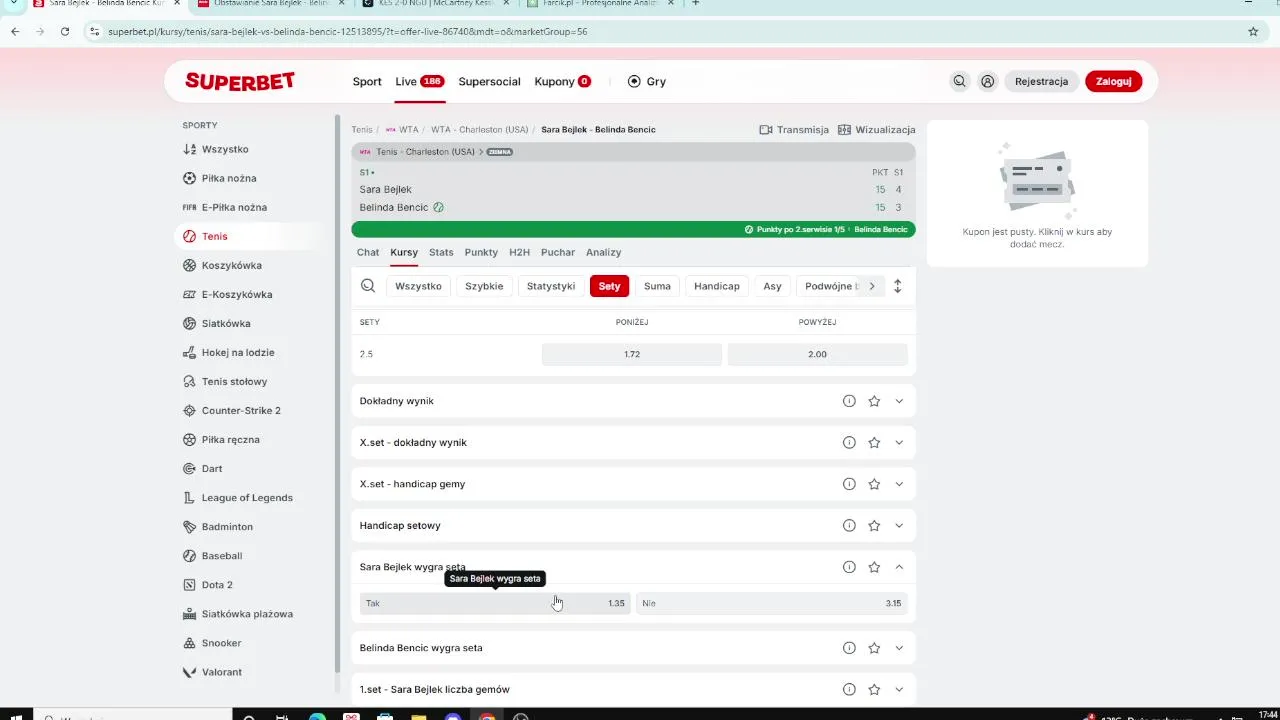Click the Dart icon in sidebar

(190, 468)
